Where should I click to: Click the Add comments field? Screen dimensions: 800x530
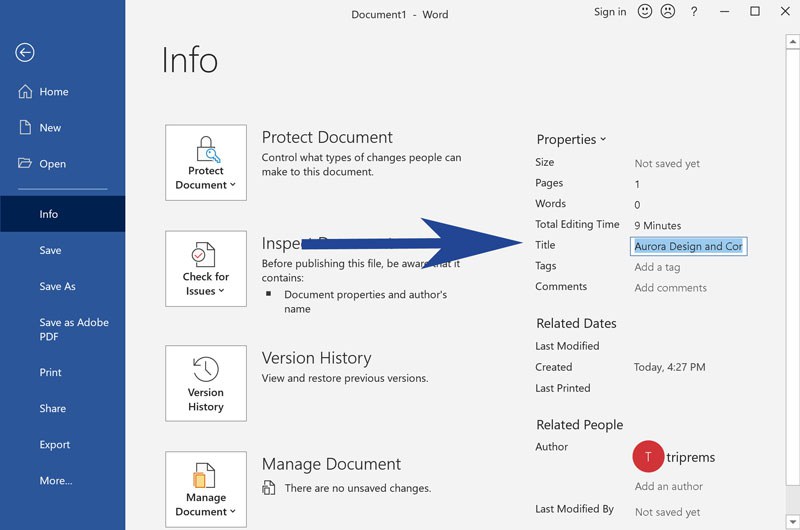(x=670, y=288)
